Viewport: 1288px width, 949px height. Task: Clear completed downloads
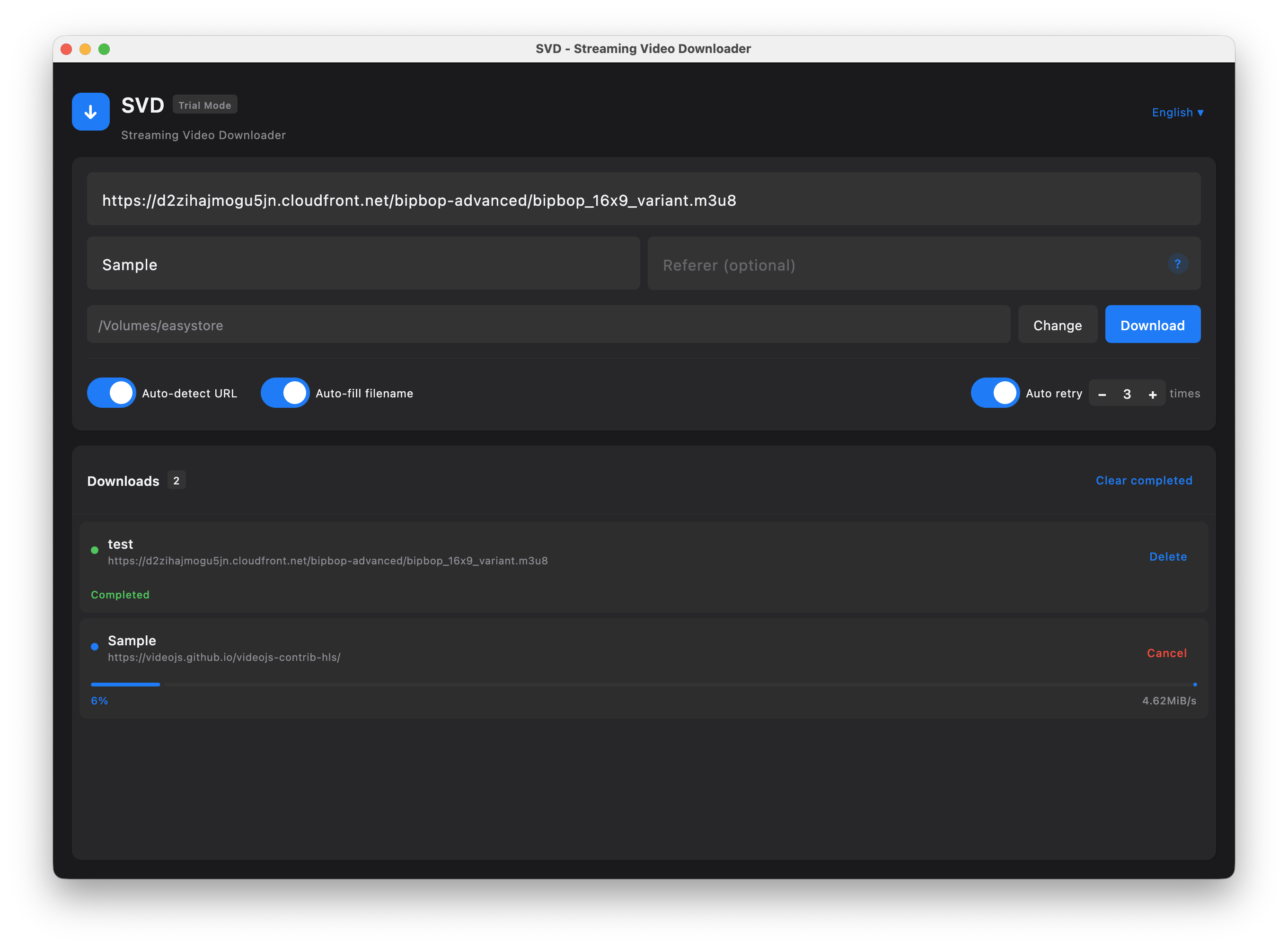[x=1144, y=480]
